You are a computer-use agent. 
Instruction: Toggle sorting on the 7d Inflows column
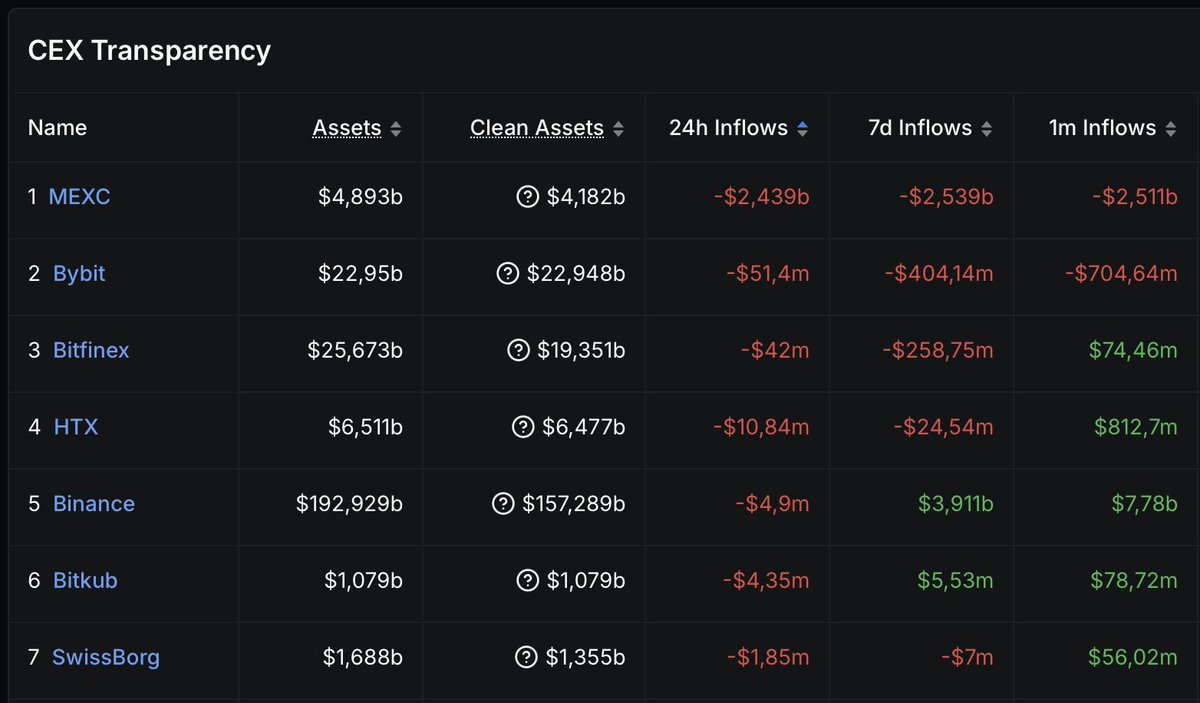coord(986,127)
